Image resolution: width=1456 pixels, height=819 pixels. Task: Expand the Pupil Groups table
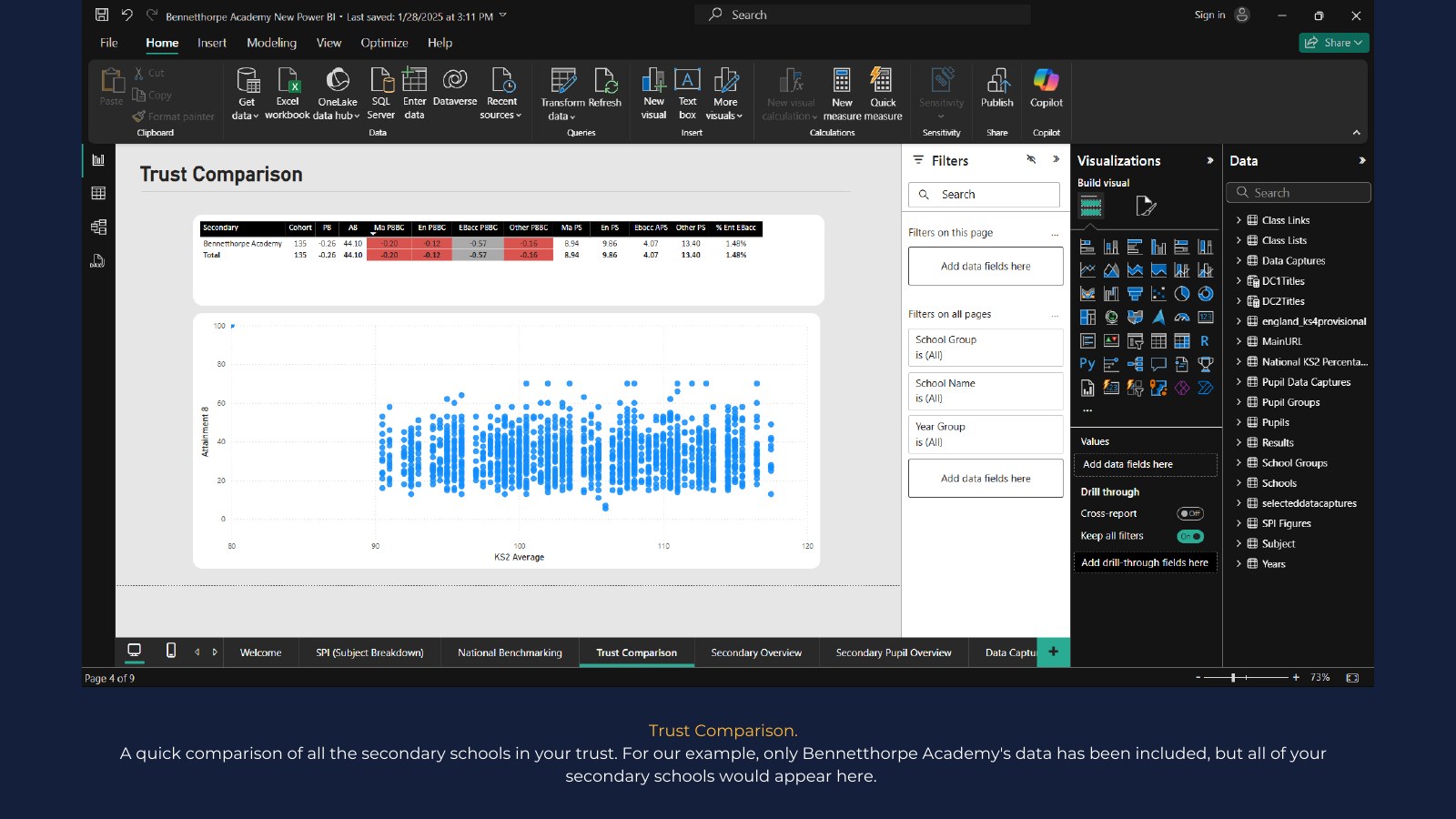(x=1239, y=402)
